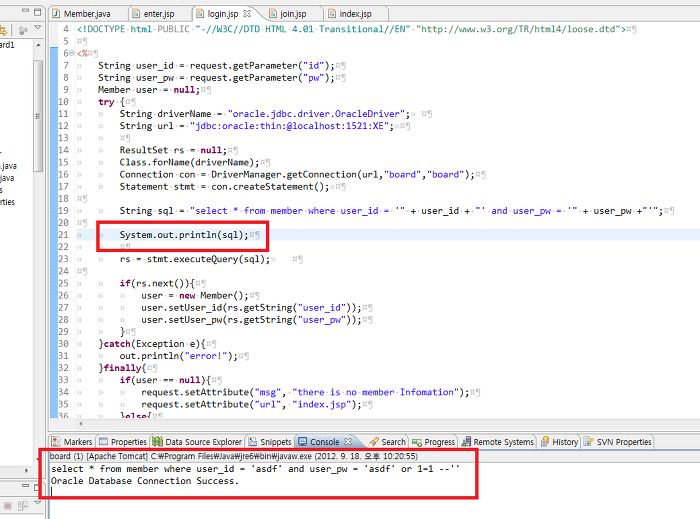Image resolution: width=700 pixels, height=519 pixels.
Task: Minimize the left explorer panel
Action: click(25, 11)
